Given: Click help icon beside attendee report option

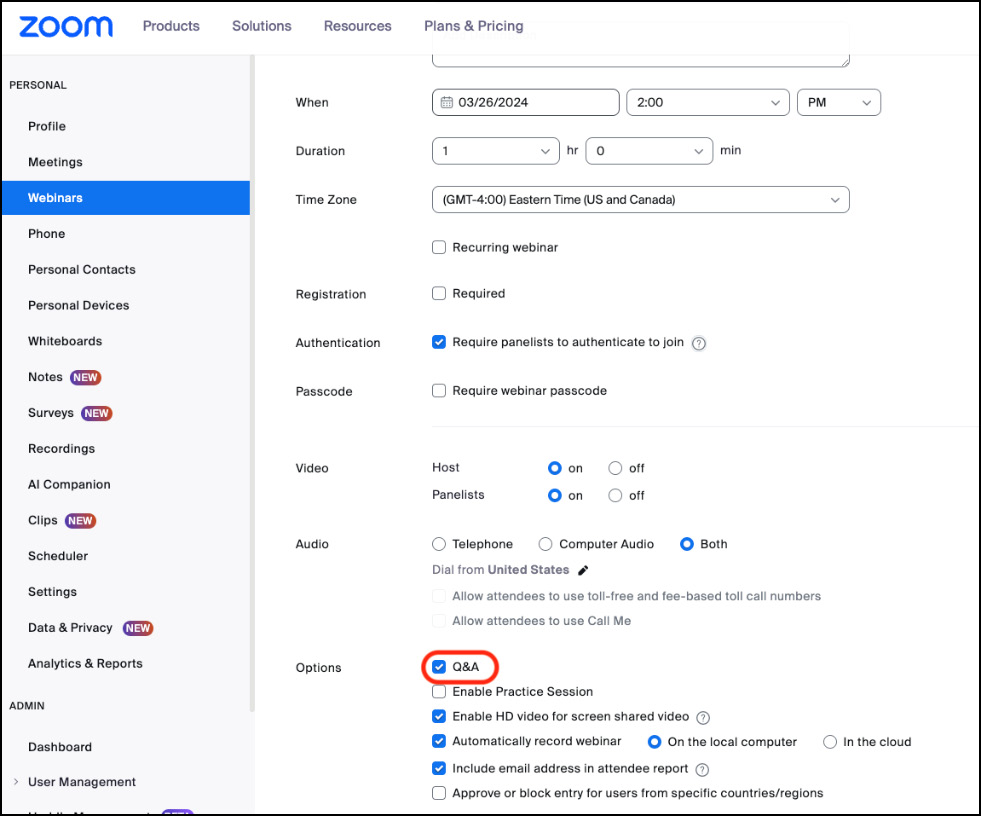Looking at the screenshot, I should 703,770.
